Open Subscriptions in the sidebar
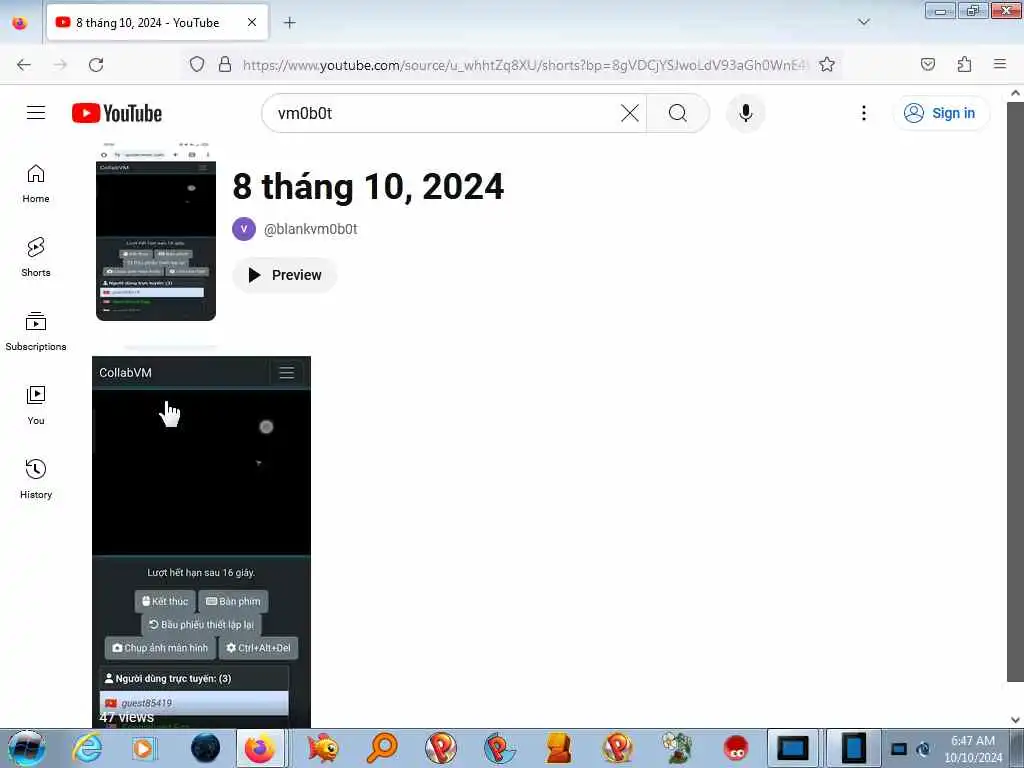The height and width of the screenshot is (768, 1024). point(36,332)
